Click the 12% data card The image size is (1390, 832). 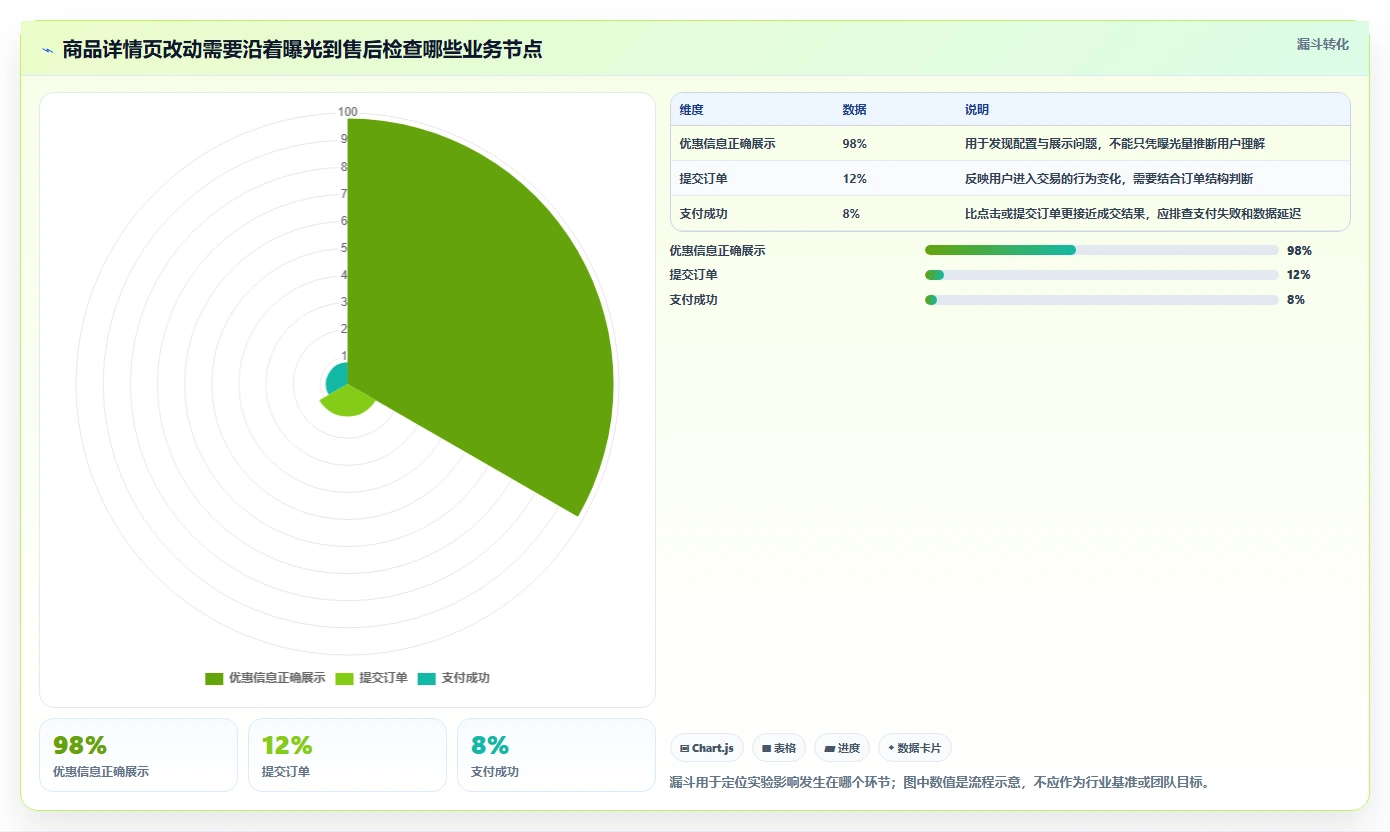pyautogui.click(x=347, y=755)
